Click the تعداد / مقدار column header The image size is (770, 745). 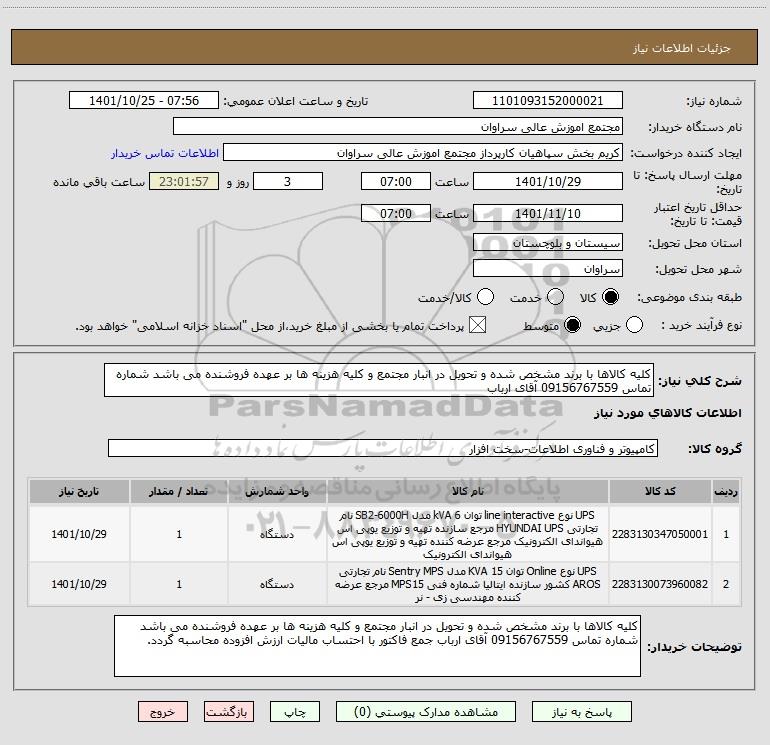coord(179,491)
